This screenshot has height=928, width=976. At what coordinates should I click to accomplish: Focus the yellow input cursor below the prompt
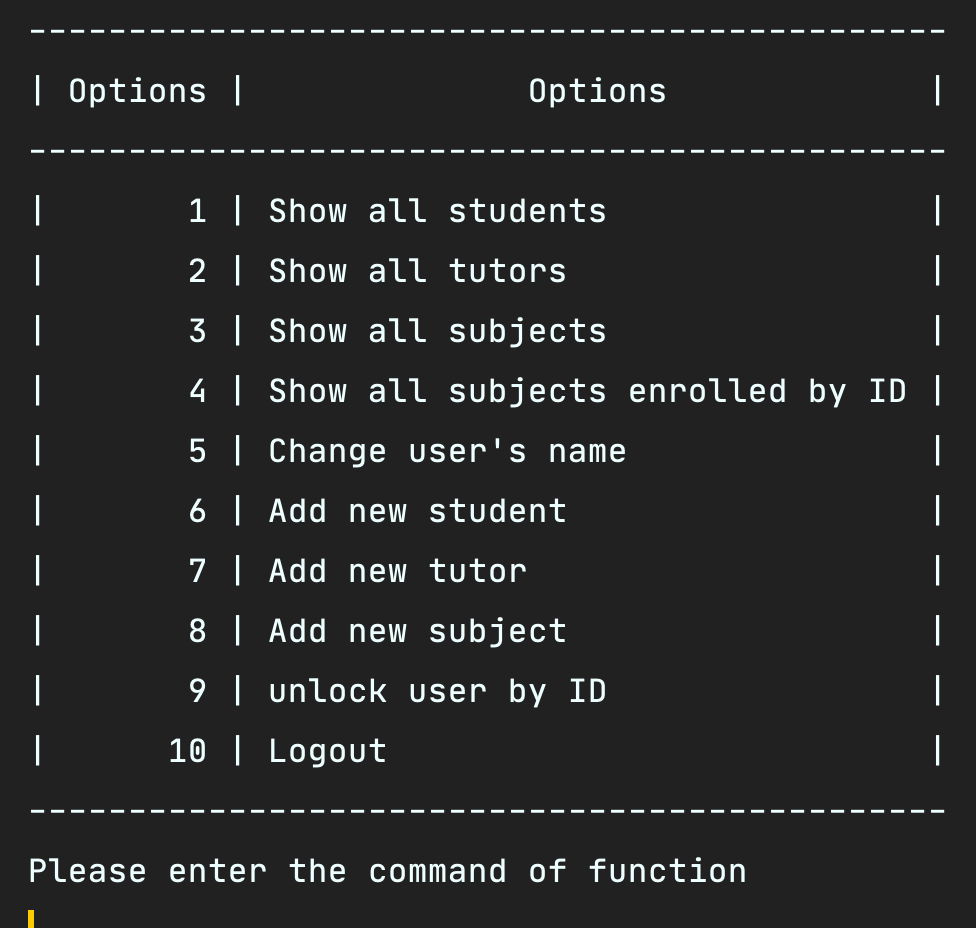(32, 918)
